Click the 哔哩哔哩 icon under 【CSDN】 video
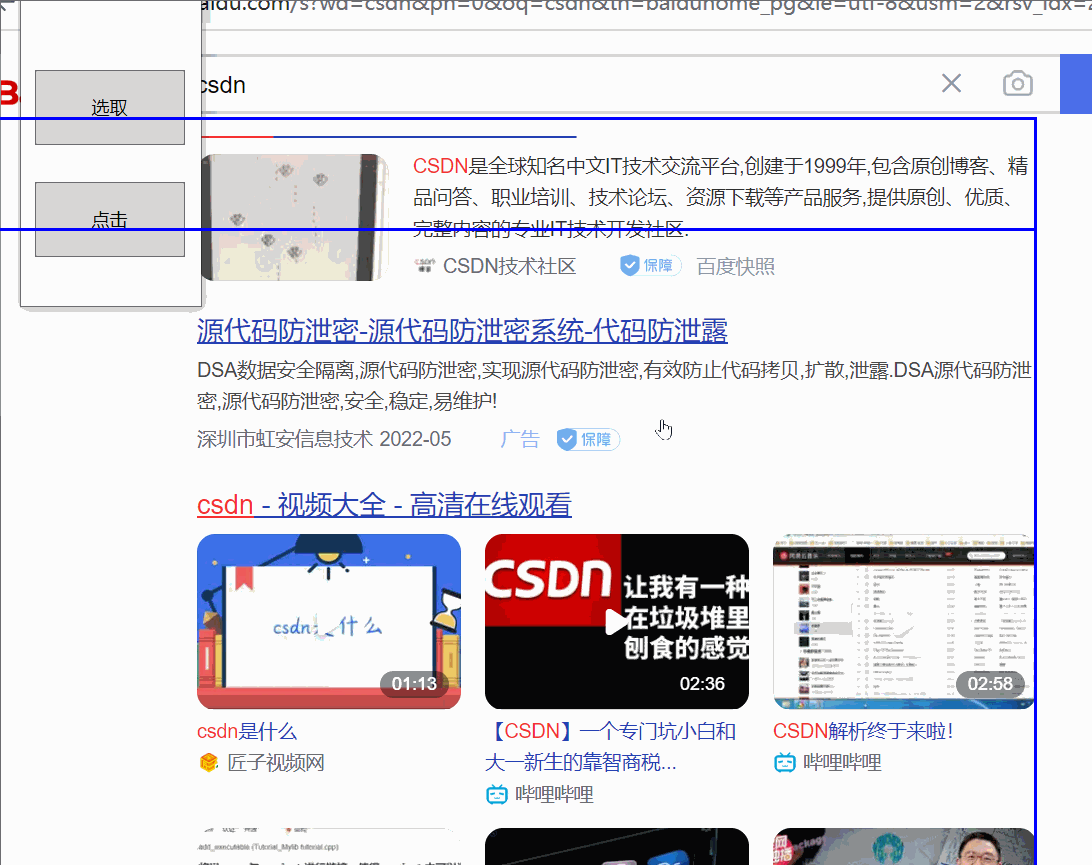The image size is (1092, 865). coord(497,795)
